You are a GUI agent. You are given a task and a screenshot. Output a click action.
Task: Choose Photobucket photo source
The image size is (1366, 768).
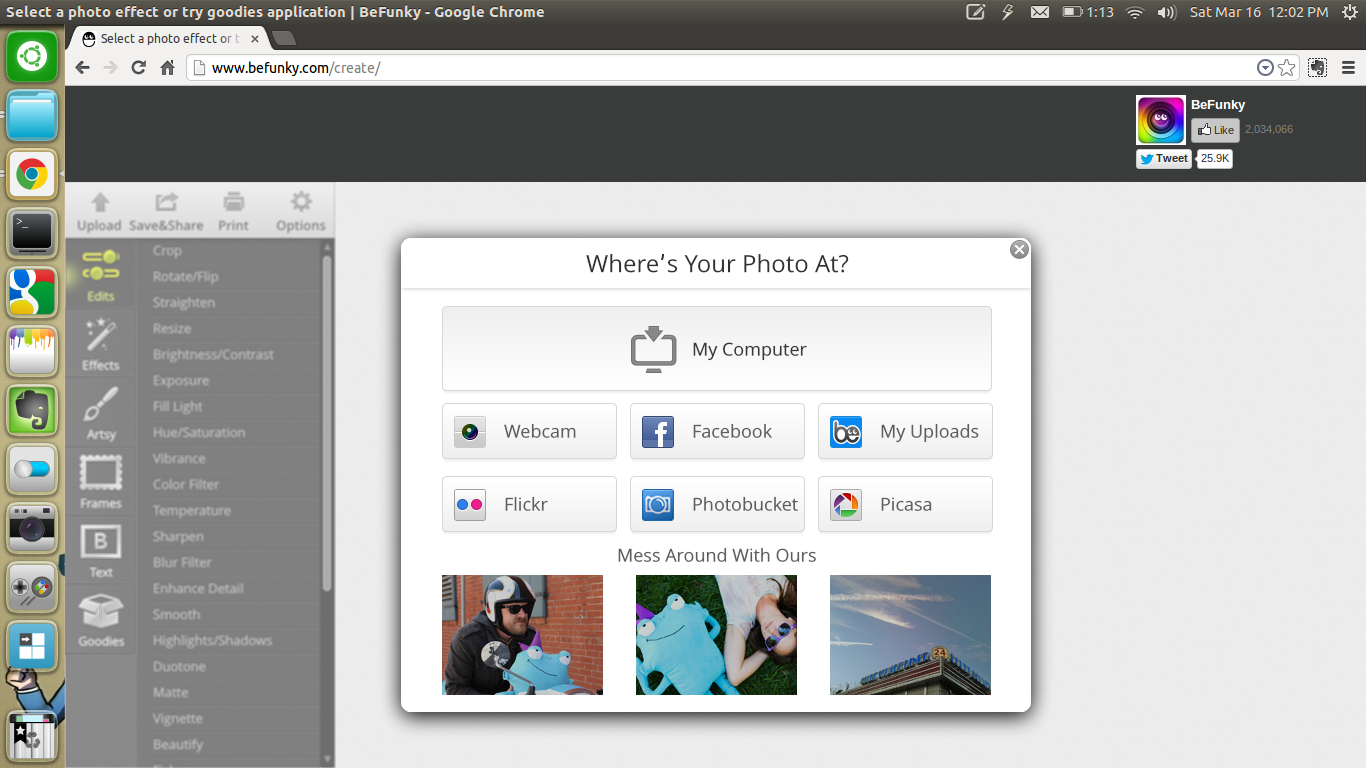click(717, 504)
